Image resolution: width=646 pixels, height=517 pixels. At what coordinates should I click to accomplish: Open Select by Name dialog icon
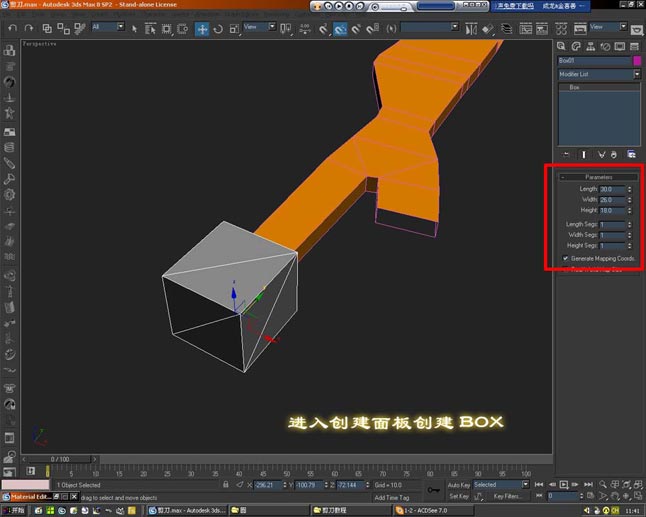(150, 29)
